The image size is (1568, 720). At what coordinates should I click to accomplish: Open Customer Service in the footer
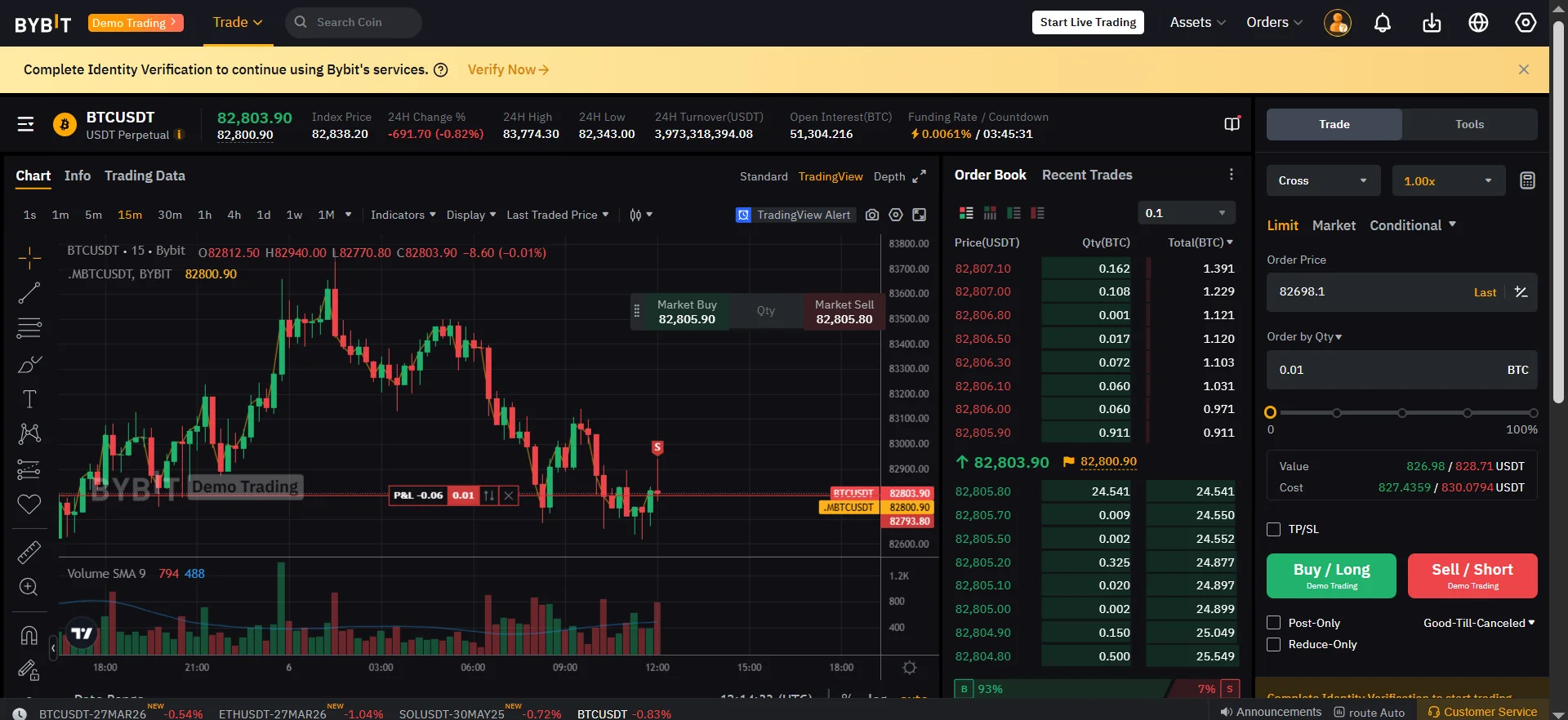(1482, 712)
